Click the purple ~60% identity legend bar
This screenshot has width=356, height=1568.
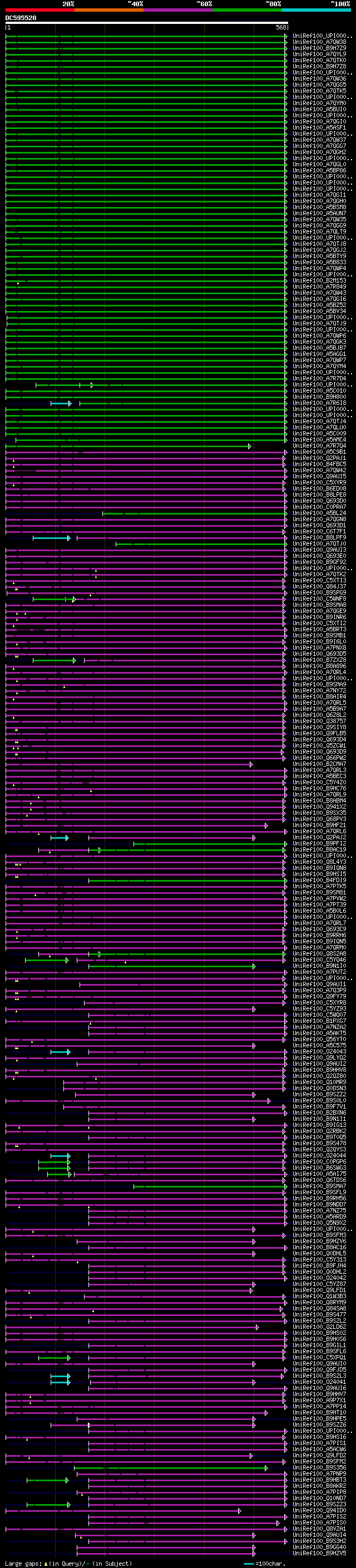coord(179,10)
